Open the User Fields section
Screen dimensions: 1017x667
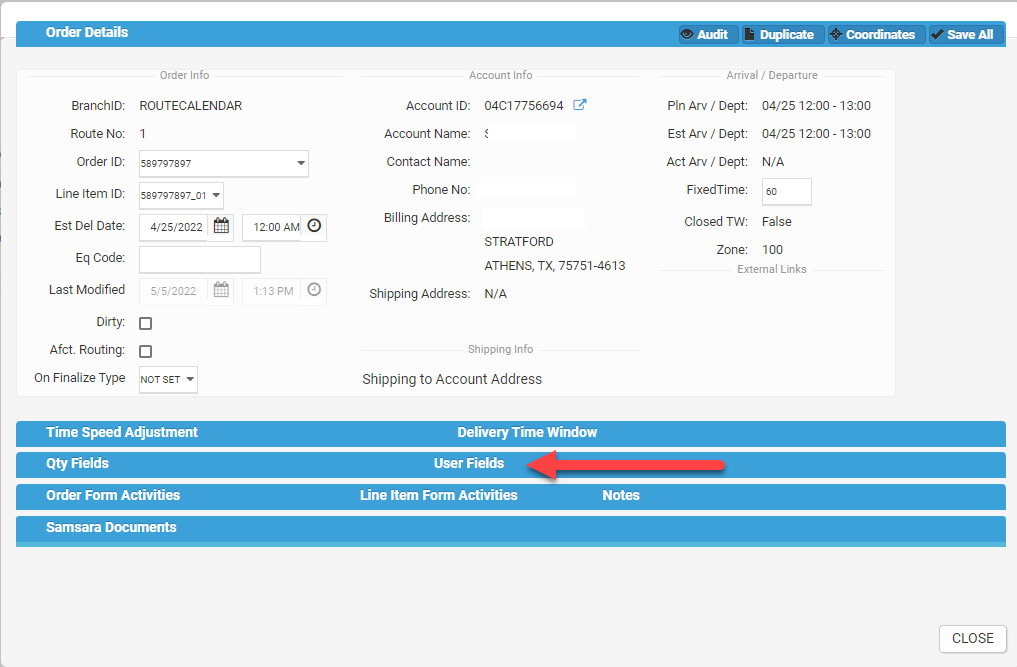[x=469, y=463]
